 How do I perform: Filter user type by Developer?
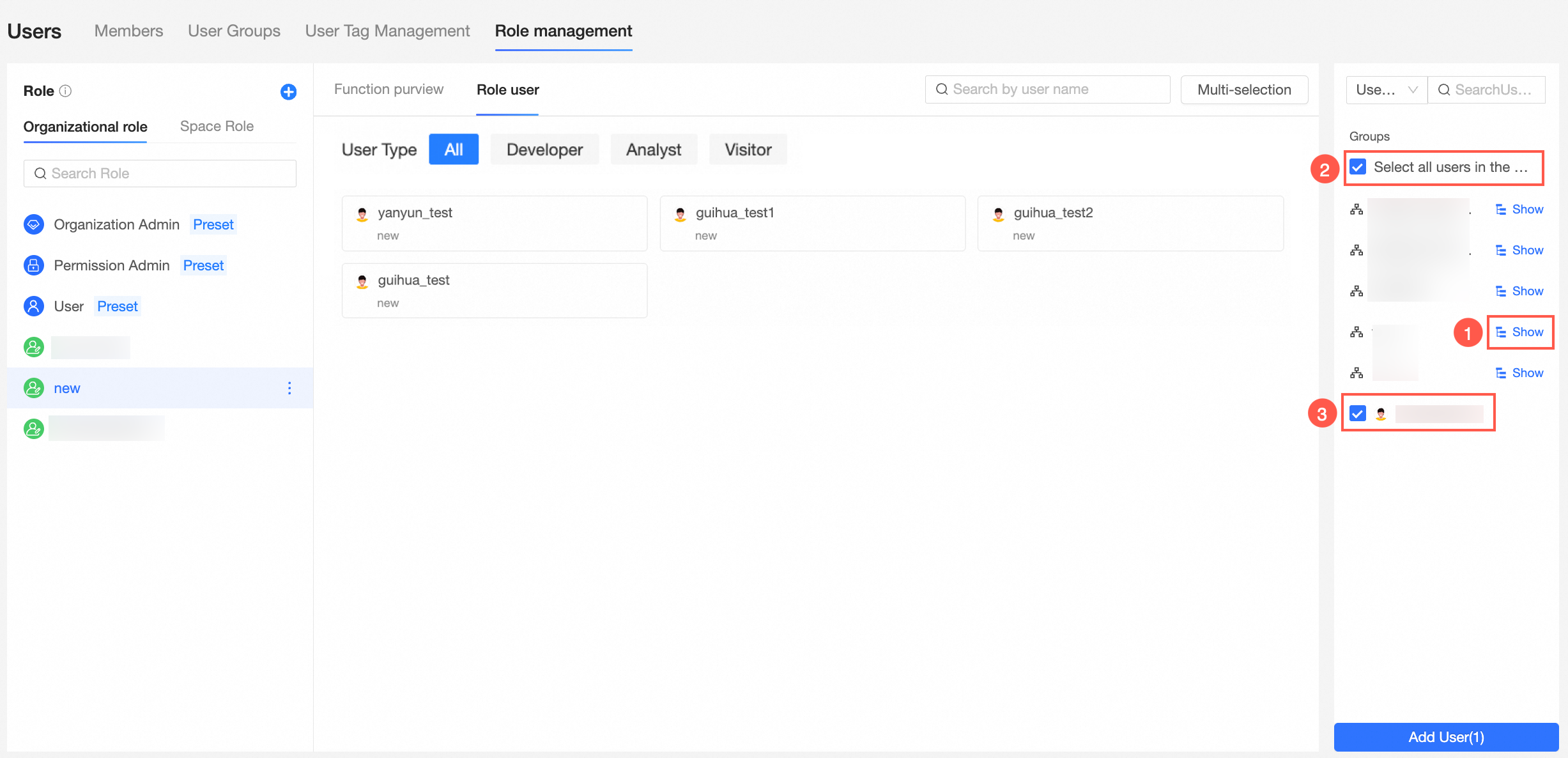point(544,150)
